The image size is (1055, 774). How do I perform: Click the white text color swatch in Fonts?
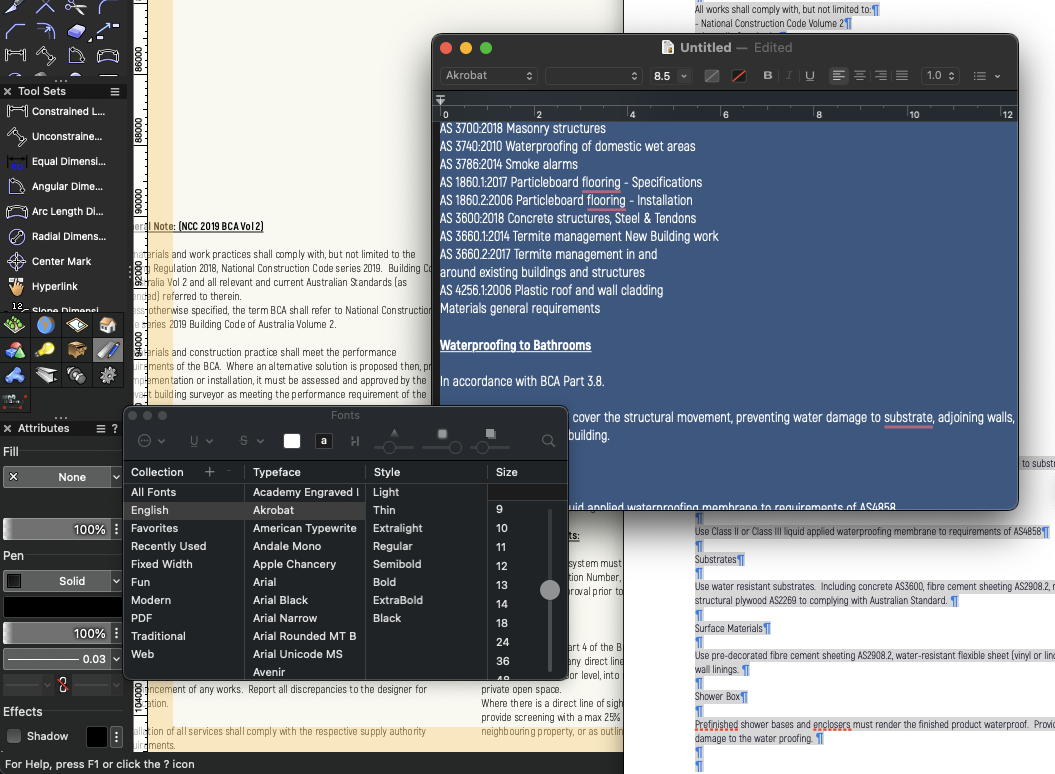[292, 441]
